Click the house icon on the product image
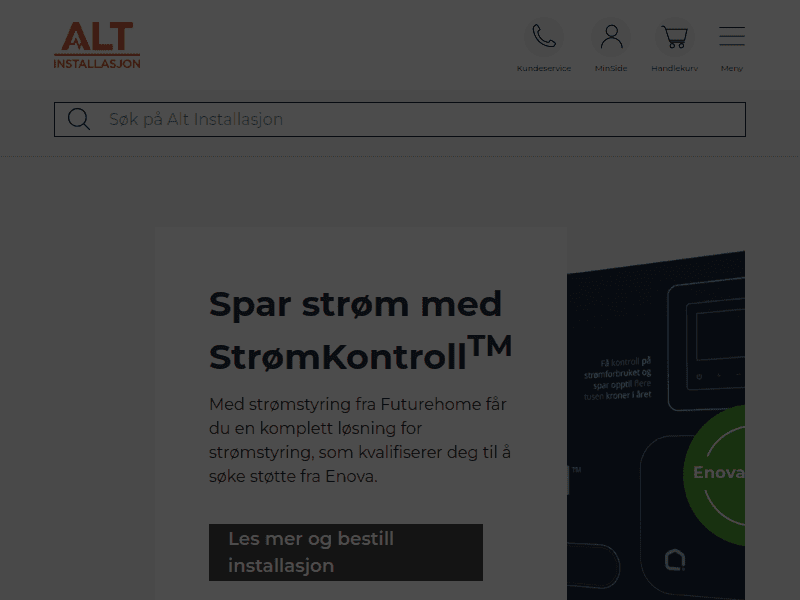The width and height of the screenshot is (800, 600). pyautogui.click(x=675, y=560)
